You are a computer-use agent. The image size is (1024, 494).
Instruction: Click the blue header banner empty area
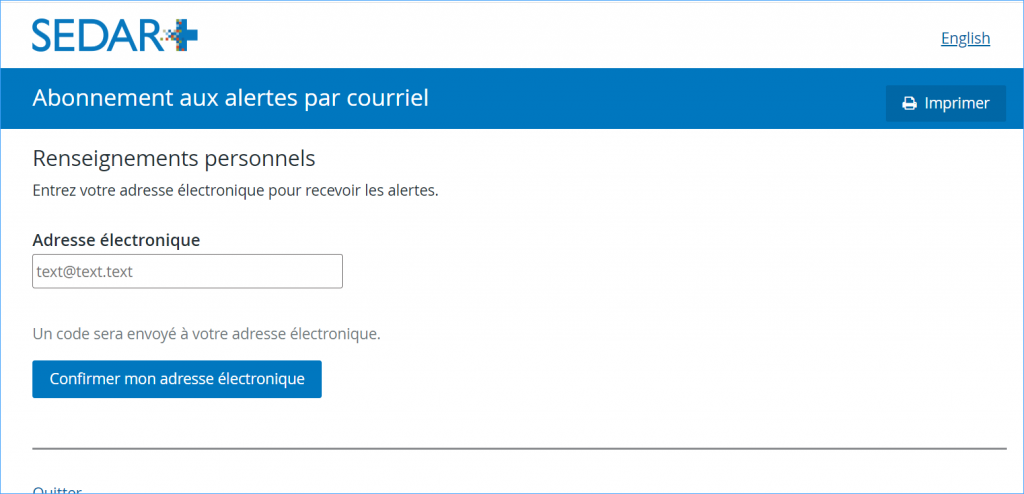(653, 98)
